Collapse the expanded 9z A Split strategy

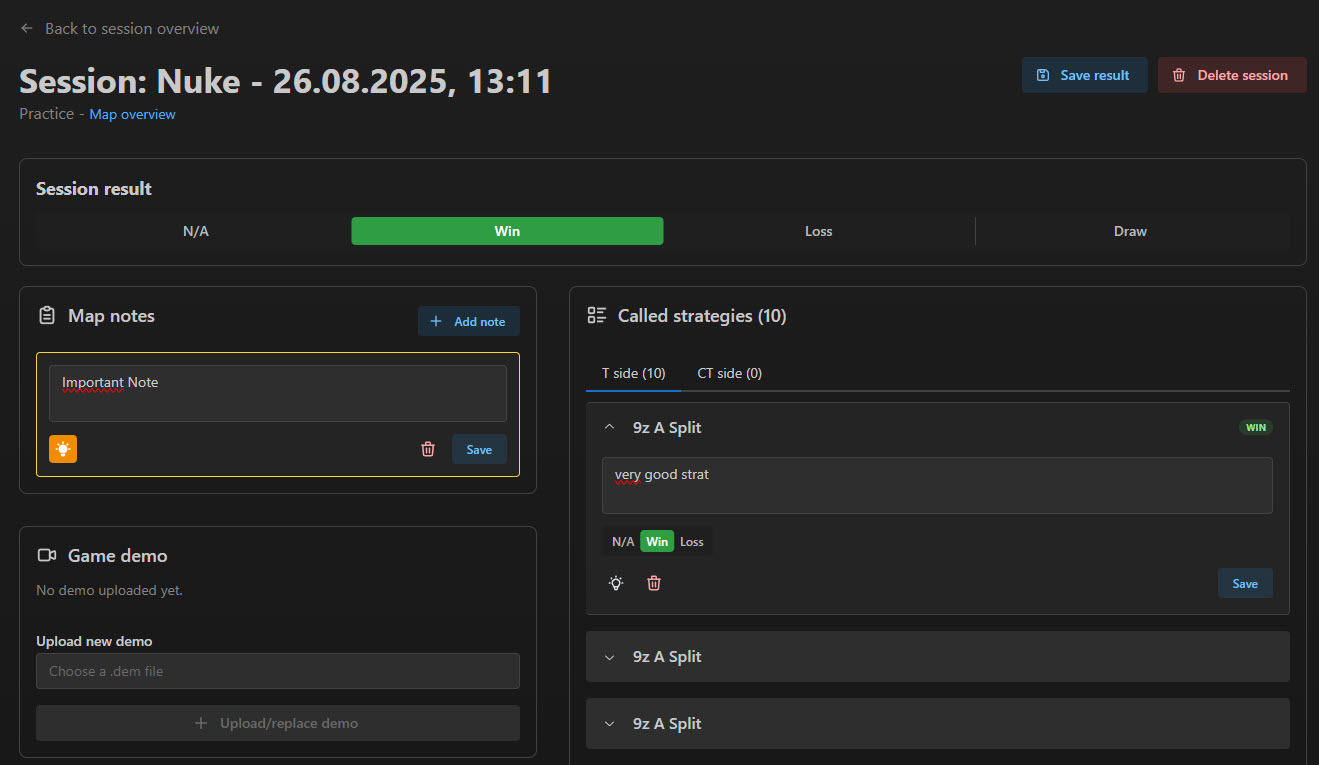(610, 428)
